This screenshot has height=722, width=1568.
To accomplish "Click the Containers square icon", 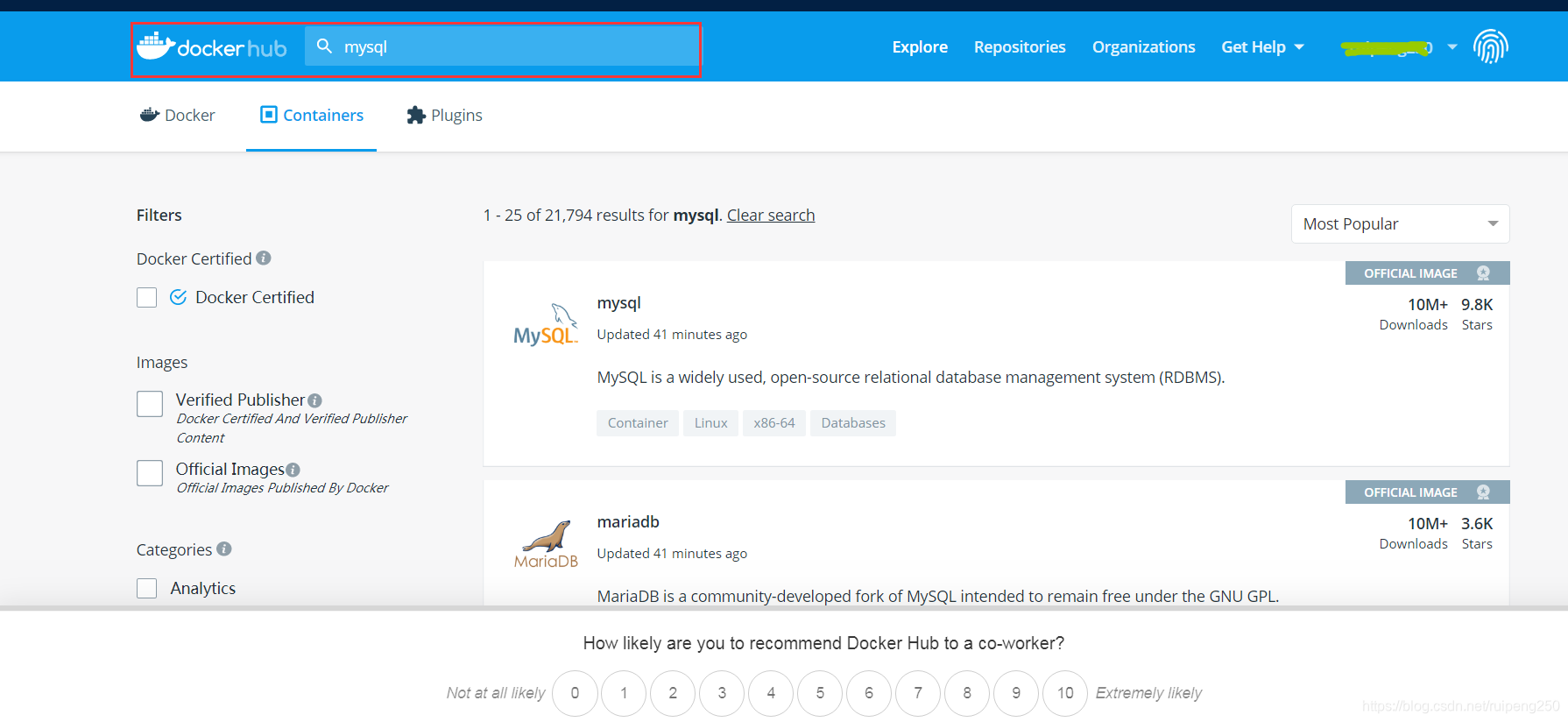I will click(269, 115).
